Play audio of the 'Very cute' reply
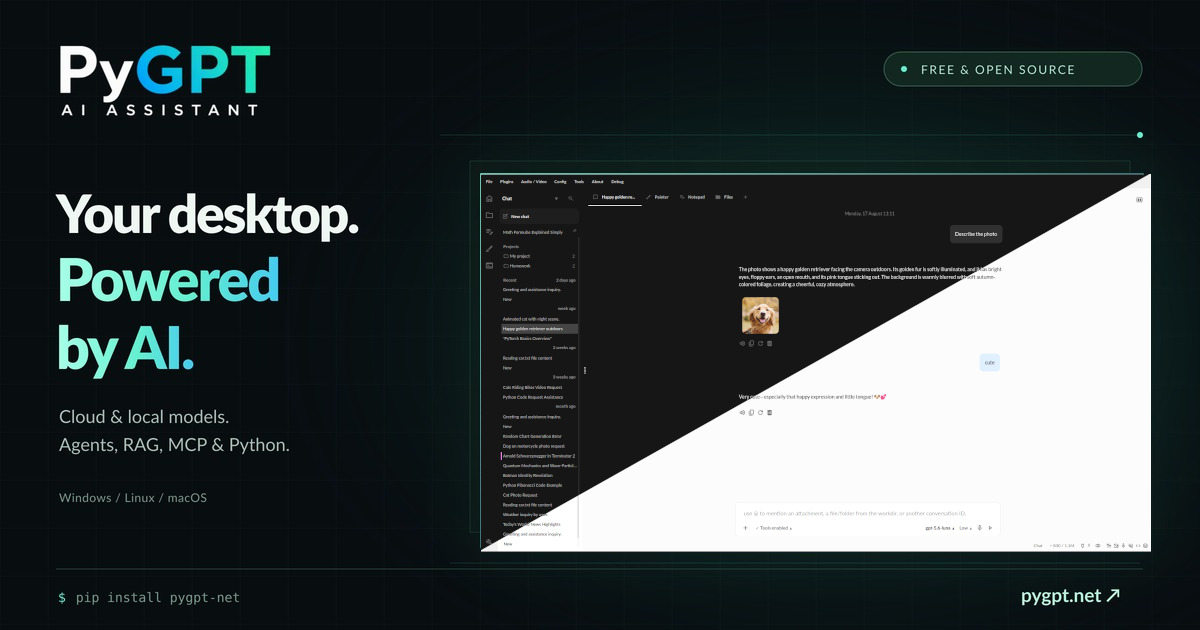The image size is (1200, 630). pyautogui.click(x=742, y=412)
